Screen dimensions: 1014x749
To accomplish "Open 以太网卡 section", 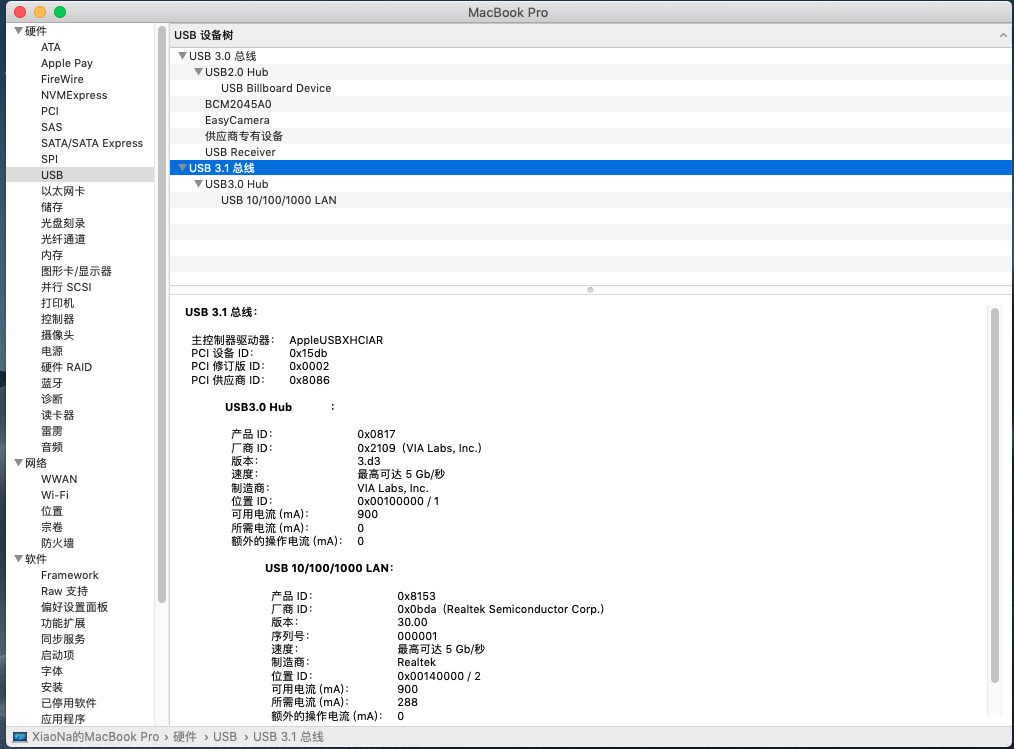I will point(63,191).
